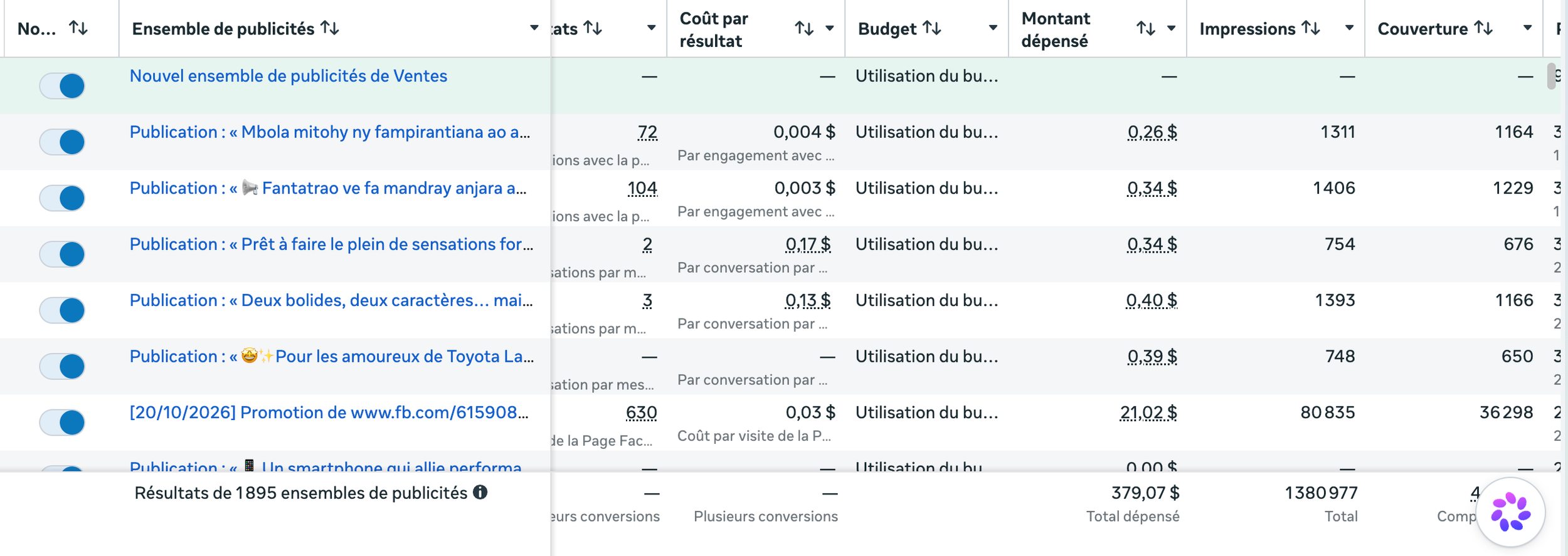Open Ensemble de publicités column dropdown

click(x=534, y=28)
